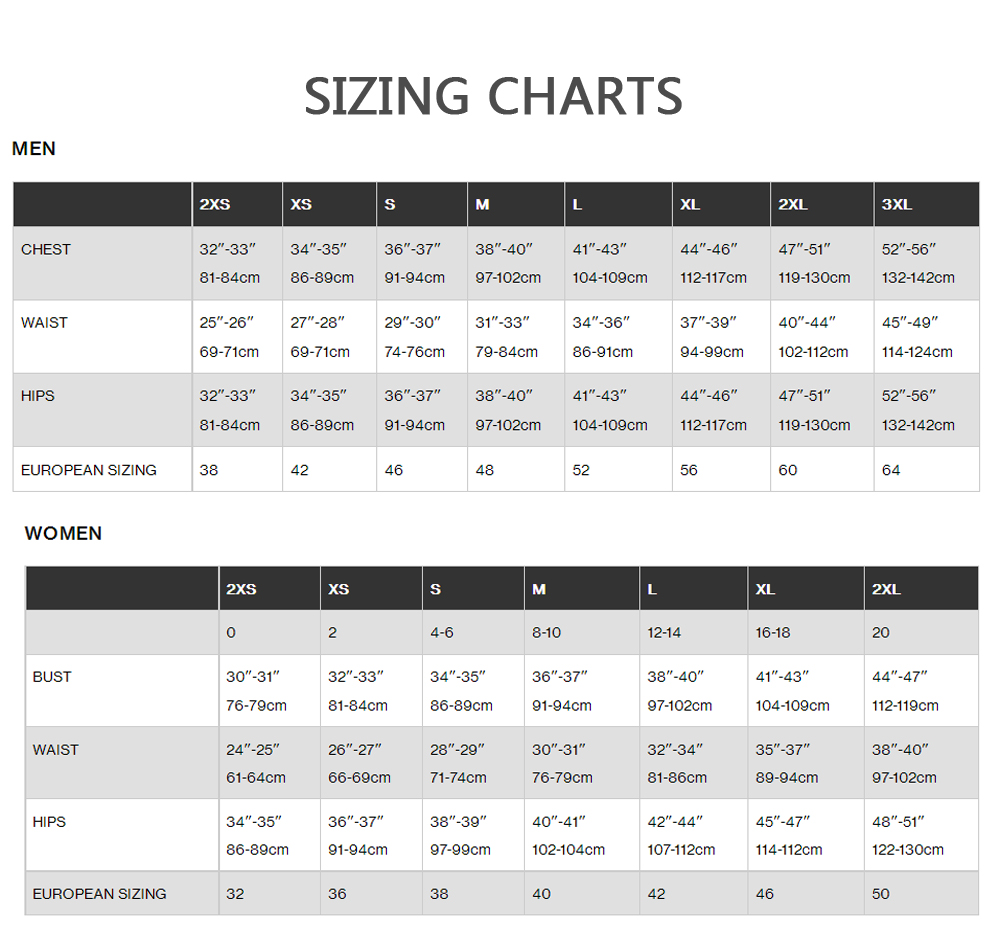Select men's chest cell for size L
The image size is (990, 942).
610,264
